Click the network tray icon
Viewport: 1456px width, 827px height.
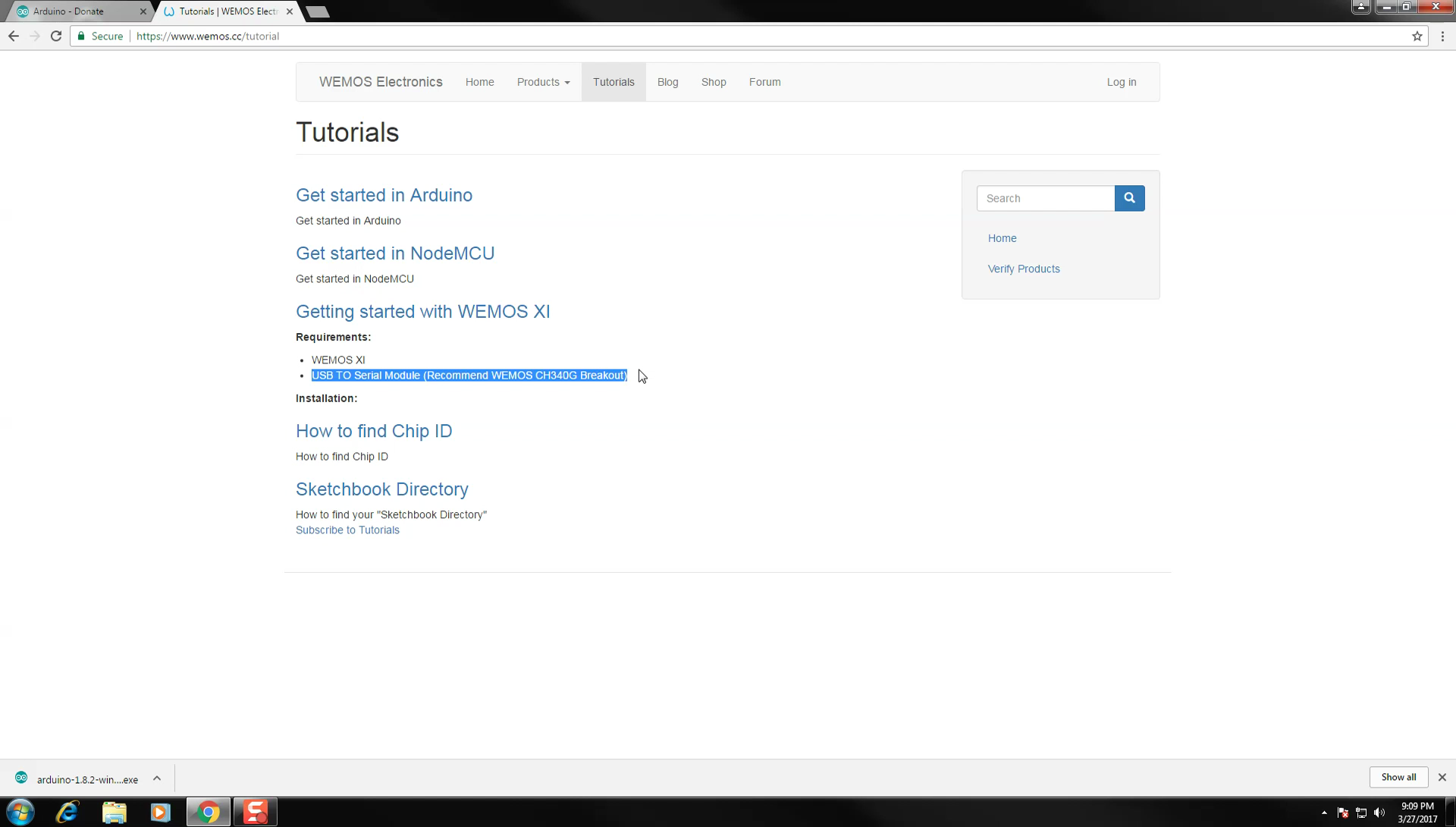(1361, 813)
